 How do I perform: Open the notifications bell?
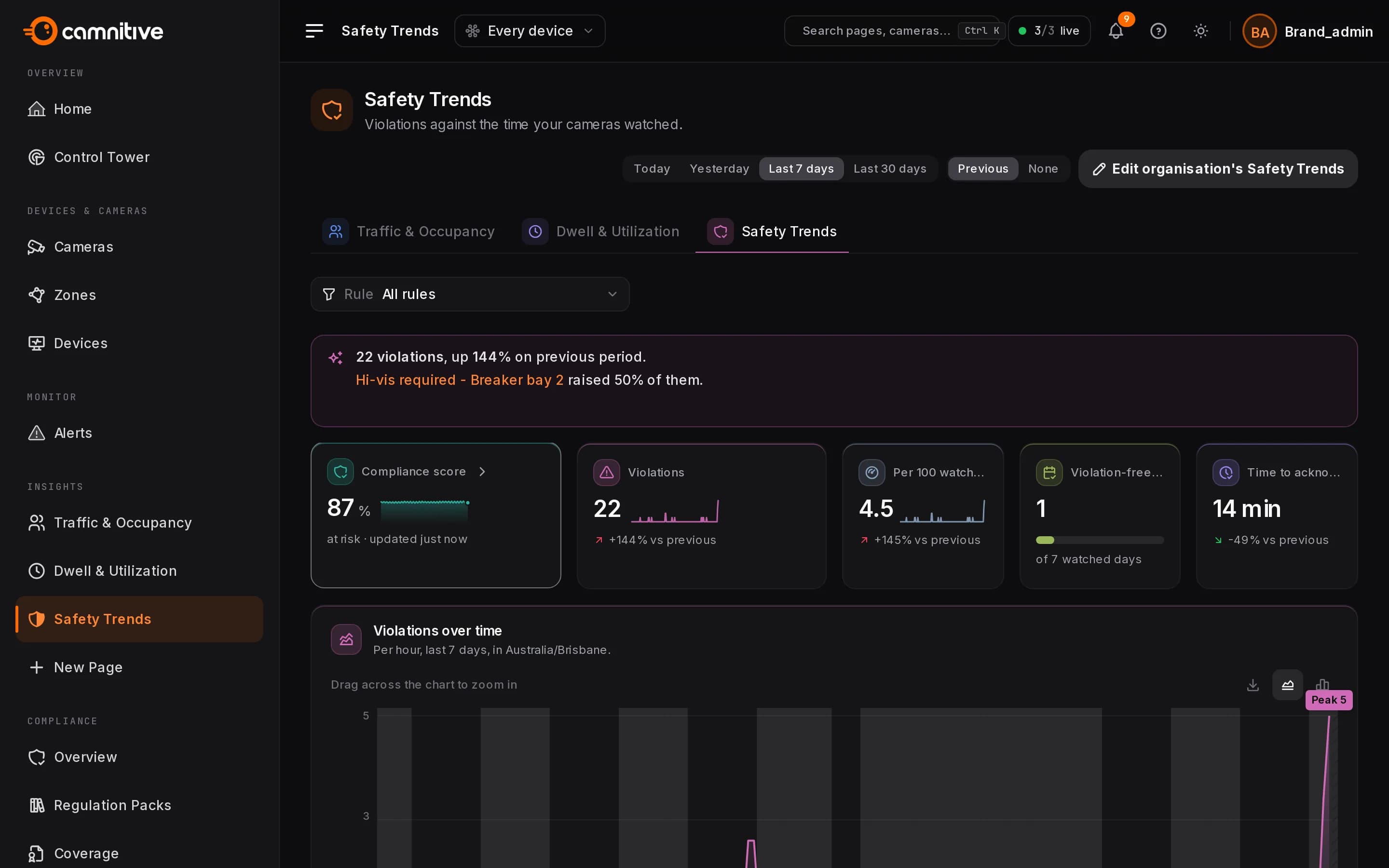click(1115, 31)
